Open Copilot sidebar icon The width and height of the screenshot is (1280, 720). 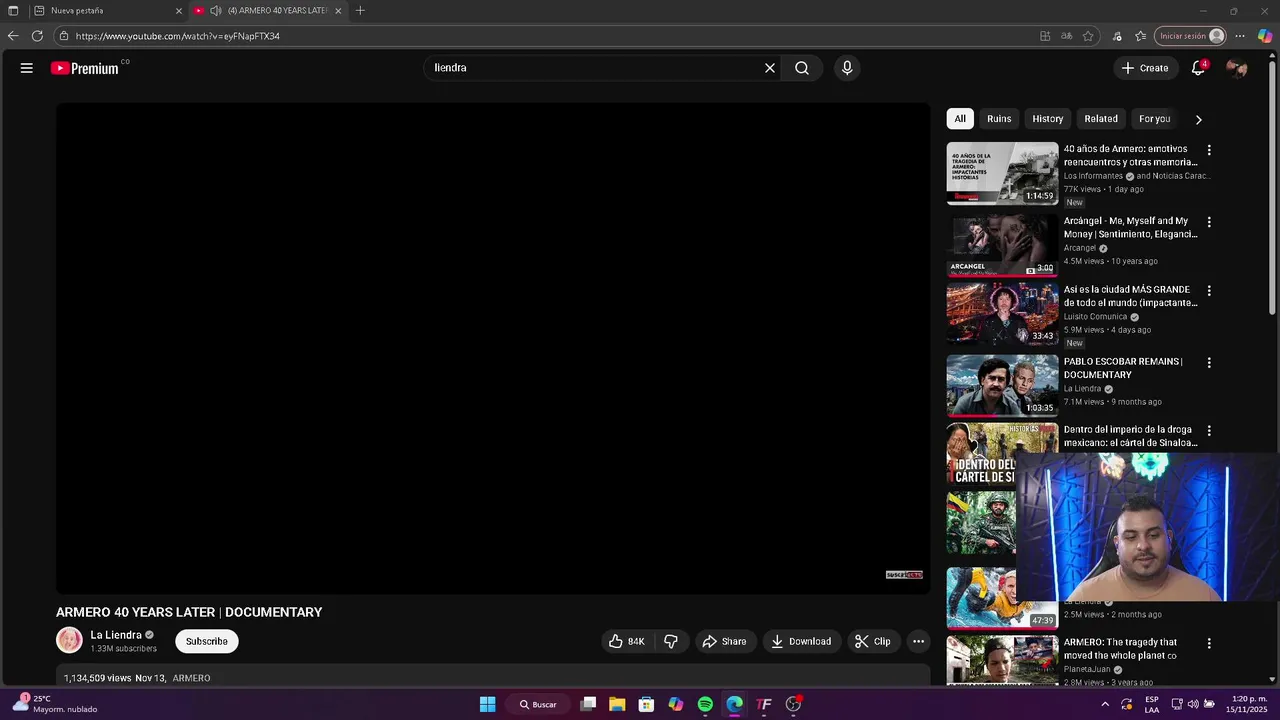pos(1265,36)
